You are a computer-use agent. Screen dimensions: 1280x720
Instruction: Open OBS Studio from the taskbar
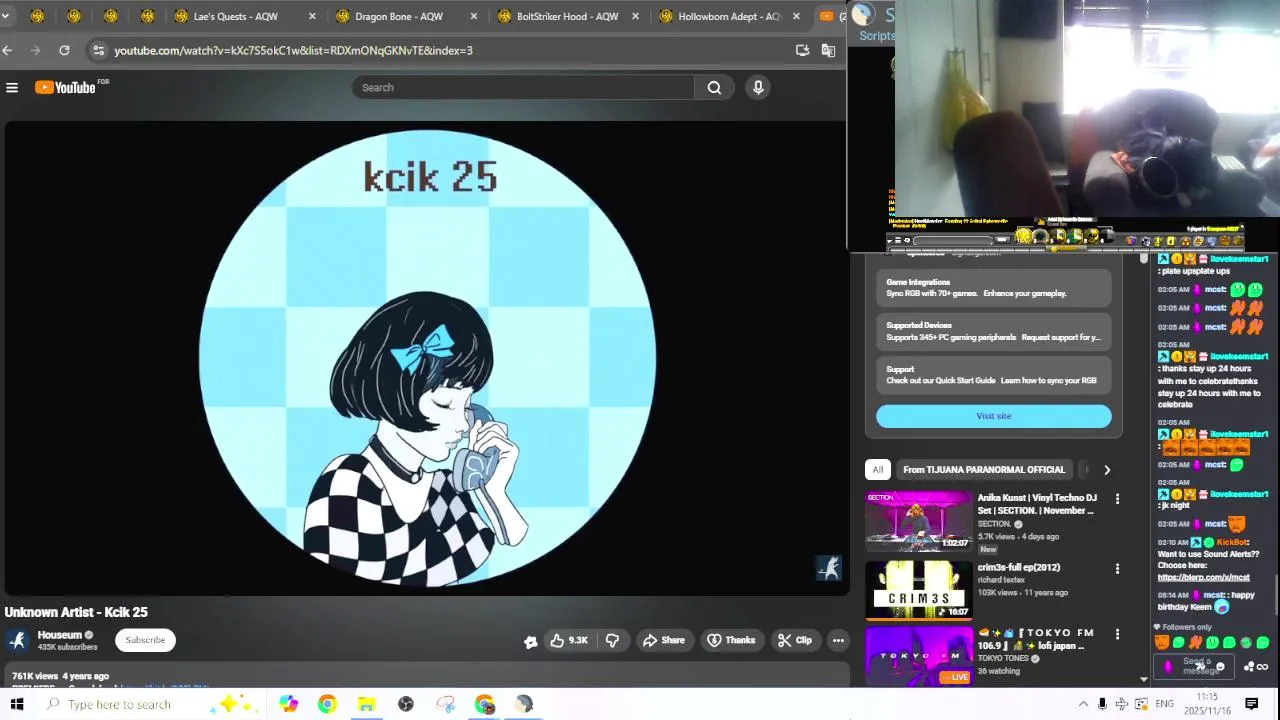click(405, 704)
